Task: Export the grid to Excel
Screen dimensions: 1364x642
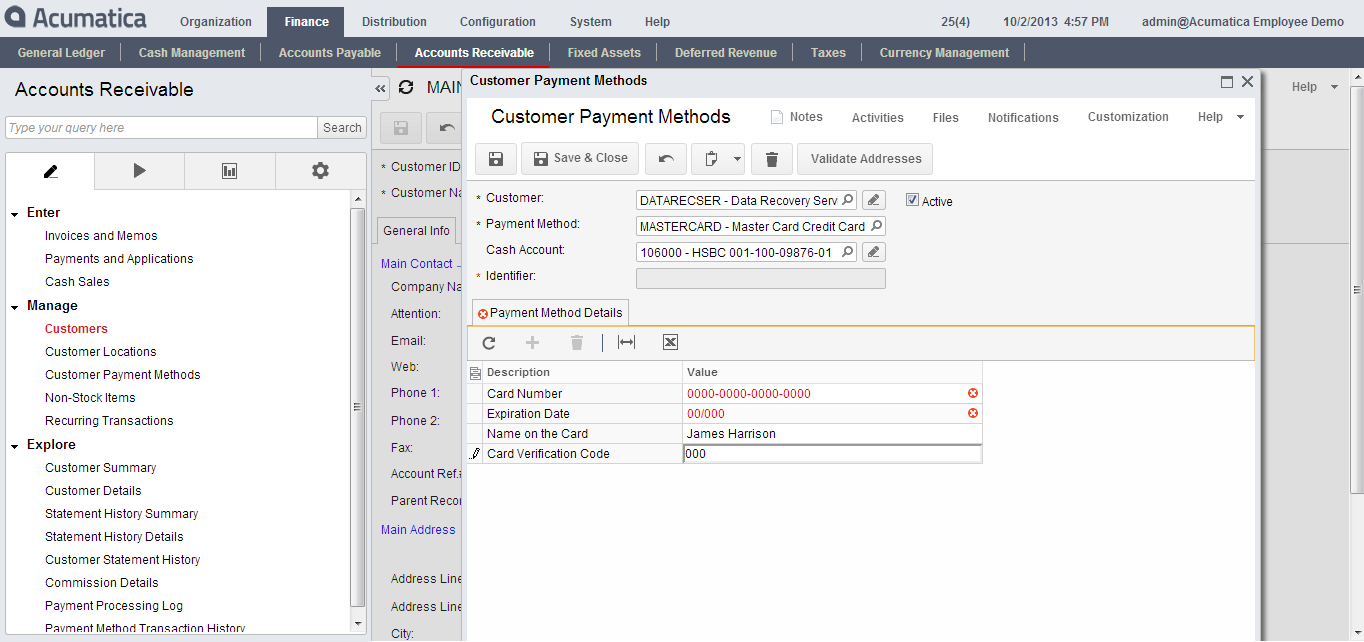Action: tap(670, 343)
